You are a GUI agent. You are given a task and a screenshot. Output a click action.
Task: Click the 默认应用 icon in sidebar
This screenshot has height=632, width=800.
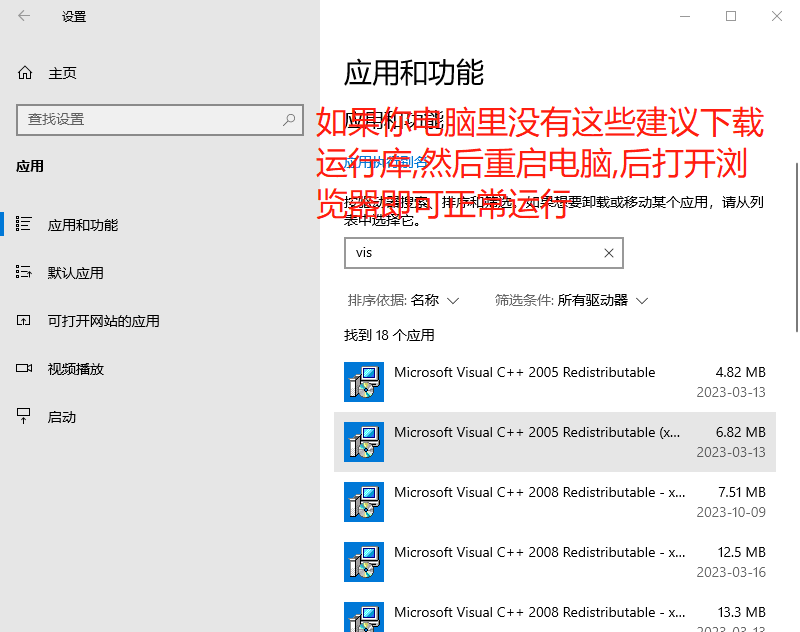click(23, 272)
